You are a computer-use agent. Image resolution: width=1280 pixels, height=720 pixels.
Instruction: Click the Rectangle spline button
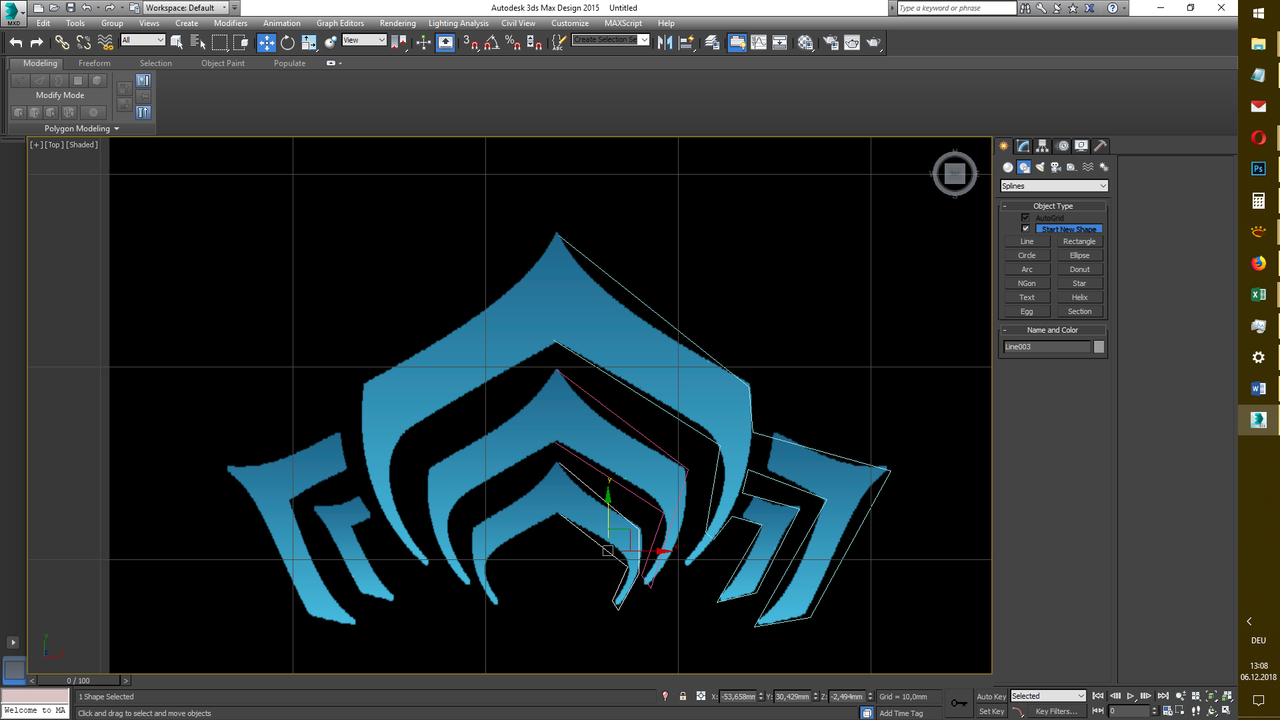[x=1079, y=242]
